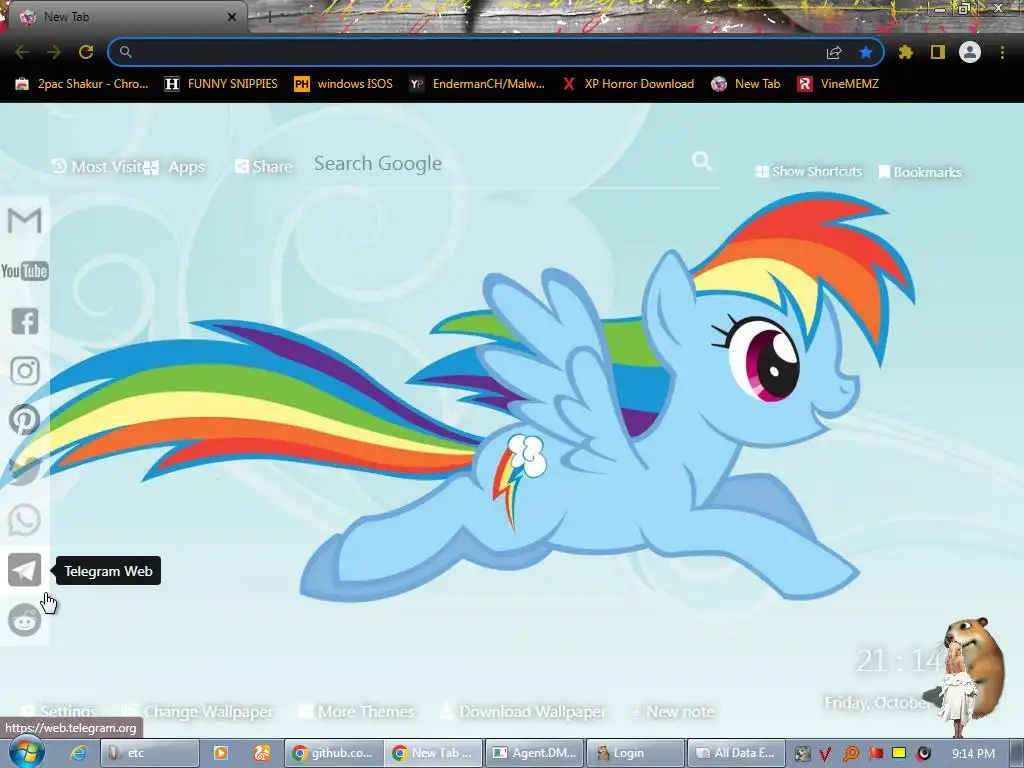1024x768 pixels.
Task: Open the Instagram sidebar shortcut
Action: [x=25, y=370]
